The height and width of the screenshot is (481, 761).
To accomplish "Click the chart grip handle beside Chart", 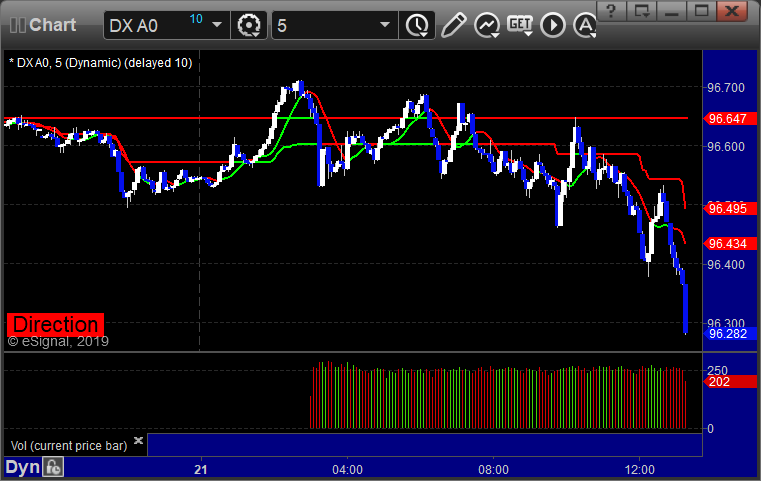I will (x=17, y=25).
